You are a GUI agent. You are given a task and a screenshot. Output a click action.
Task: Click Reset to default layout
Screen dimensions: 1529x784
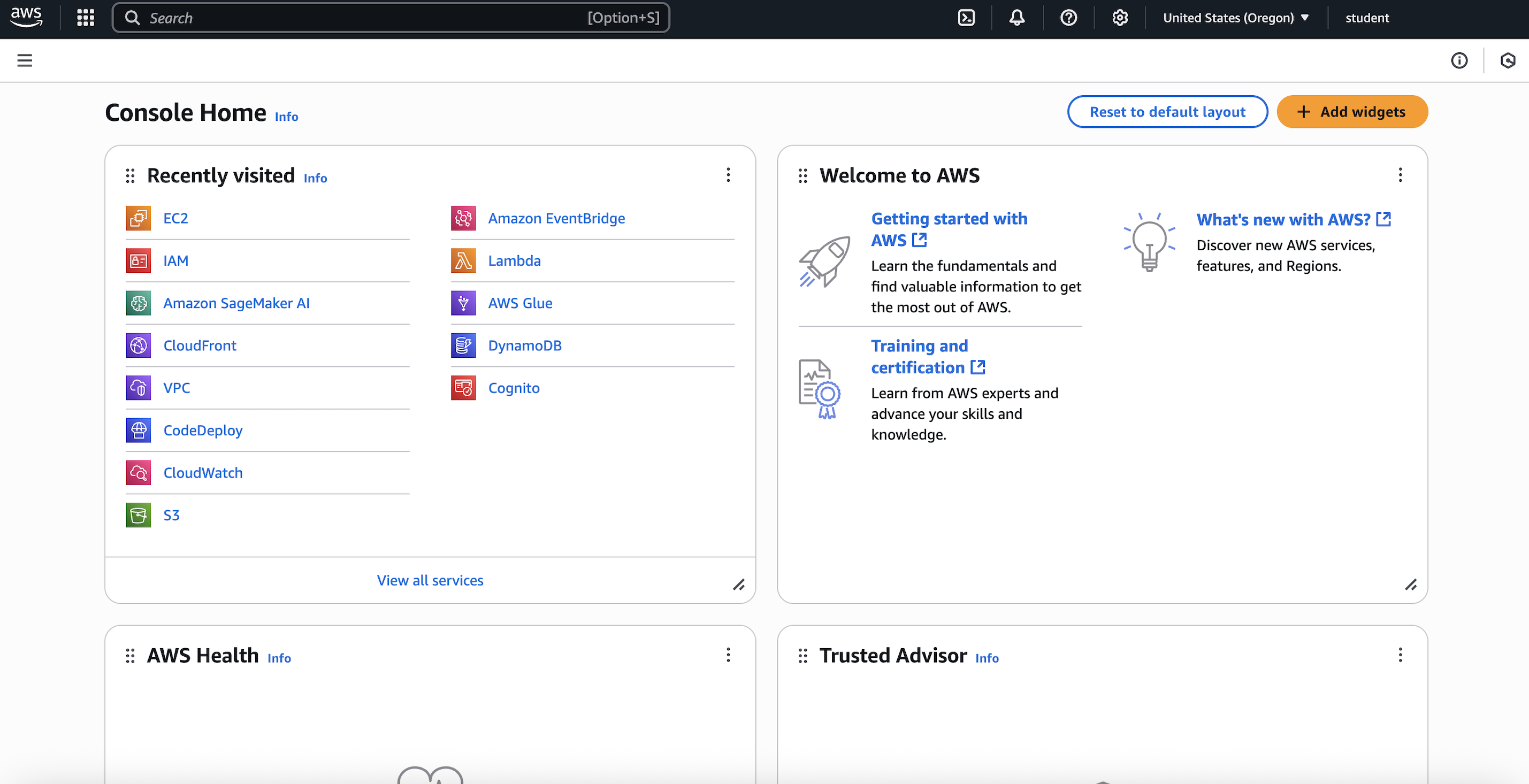point(1167,112)
